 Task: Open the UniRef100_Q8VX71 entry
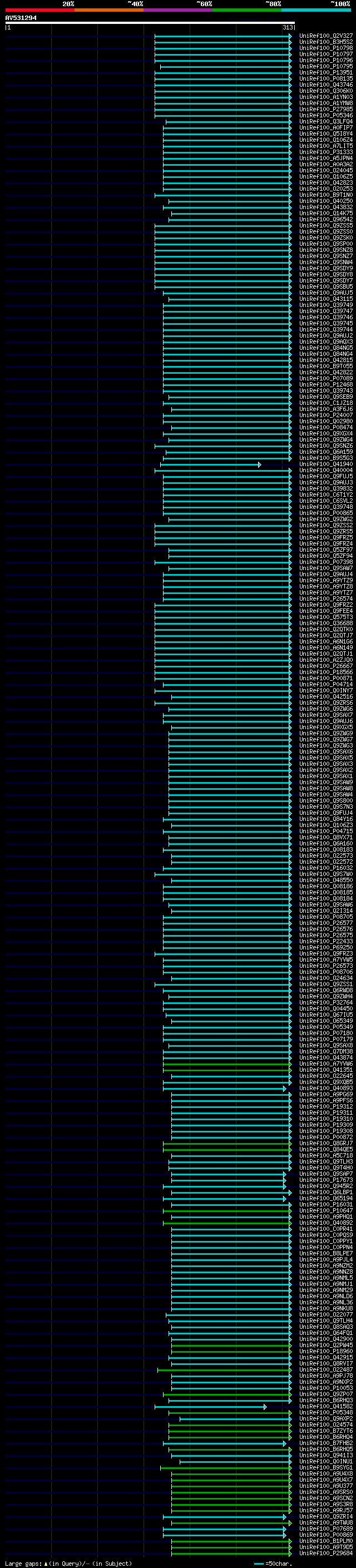point(326,837)
